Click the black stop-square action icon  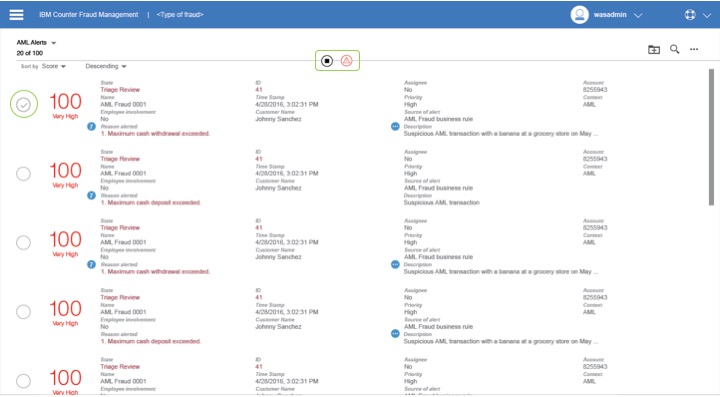327,61
